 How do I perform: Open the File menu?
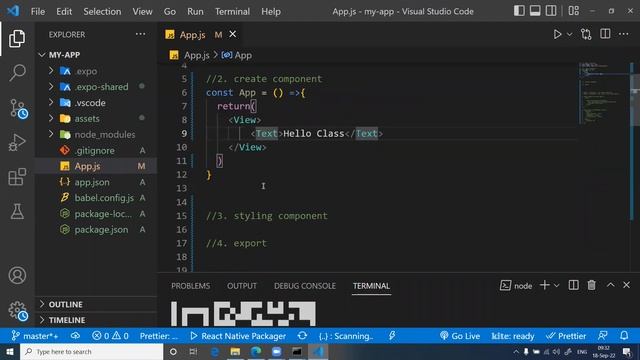(x=38, y=11)
